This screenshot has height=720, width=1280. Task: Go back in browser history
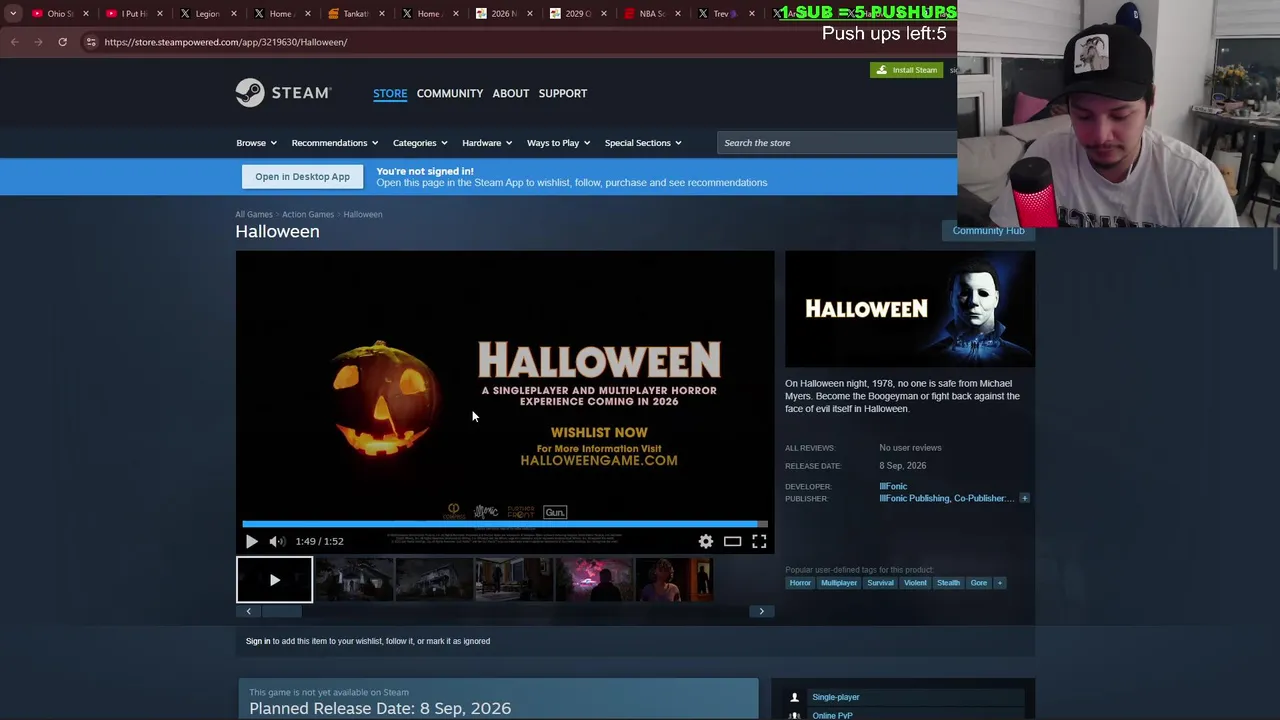pos(14,42)
